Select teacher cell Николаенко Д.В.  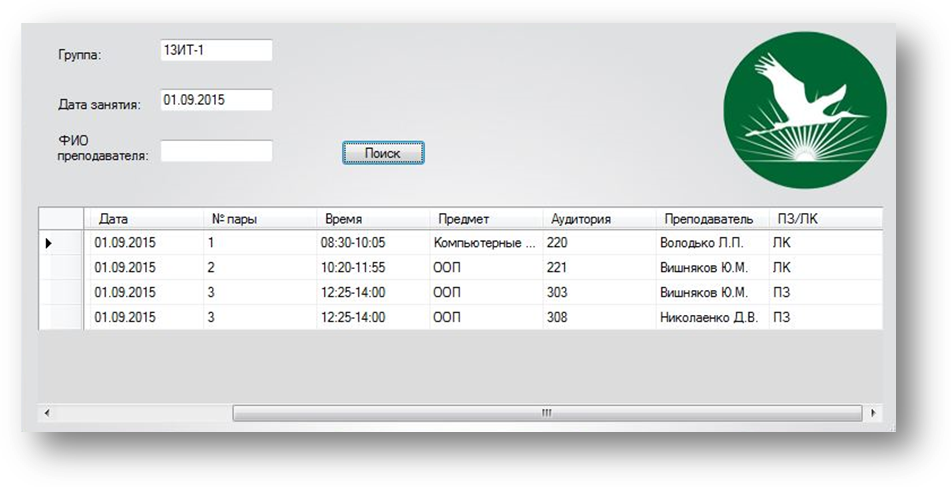coord(713,317)
